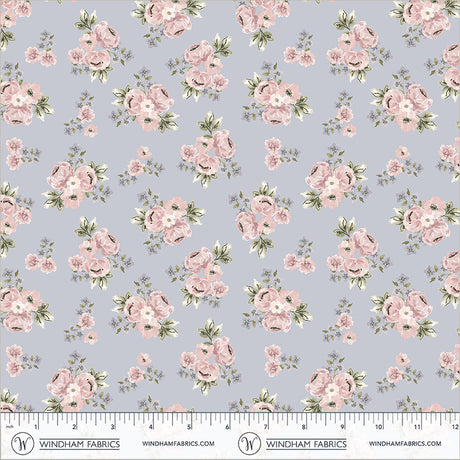460x460 pixels.
Task: Click the ruler number 2
Action: click(74, 427)
